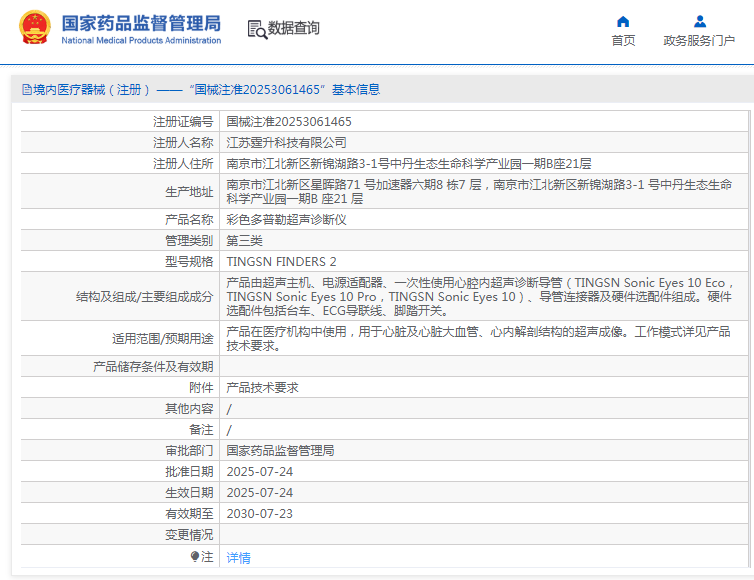The height and width of the screenshot is (580, 754).
Task: Click the 审批部门 row label
Action: tap(189, 451)
